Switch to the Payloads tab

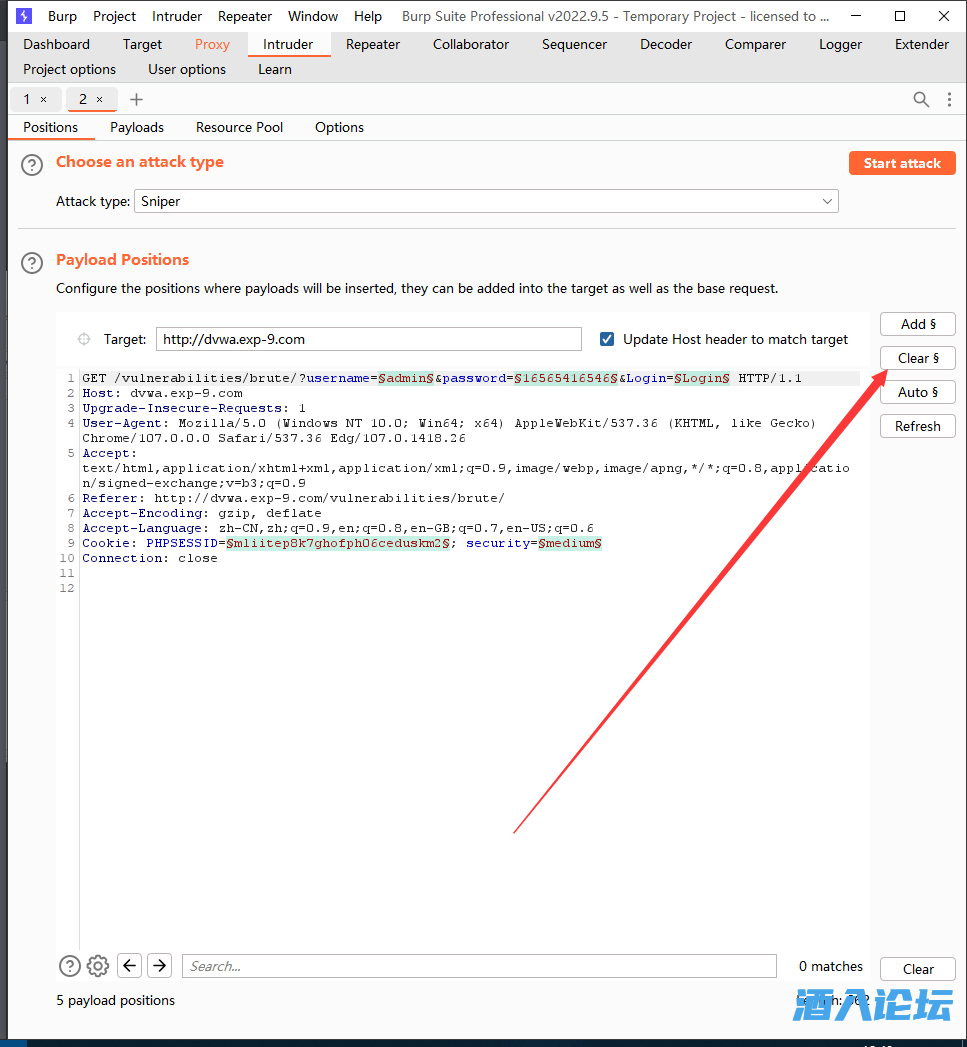coord(137,127)
